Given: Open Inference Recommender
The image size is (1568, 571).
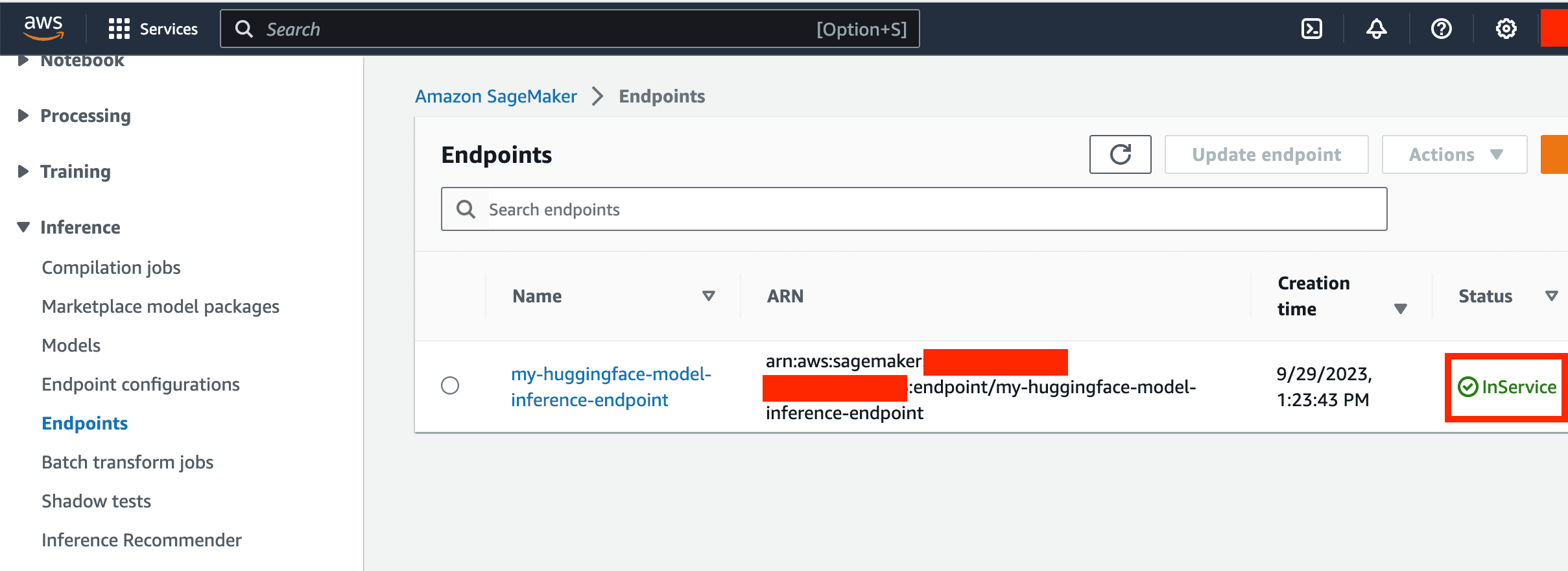Looking at the screenshot, I should [x=141, y=540].
